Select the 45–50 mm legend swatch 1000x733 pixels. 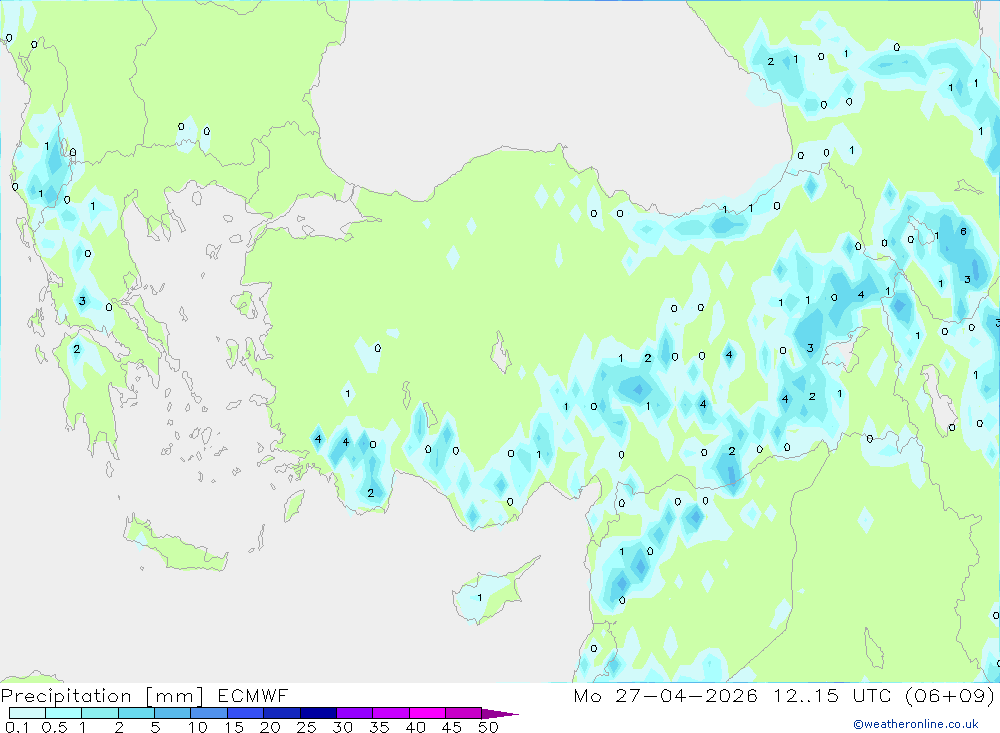tap(464, 713)
